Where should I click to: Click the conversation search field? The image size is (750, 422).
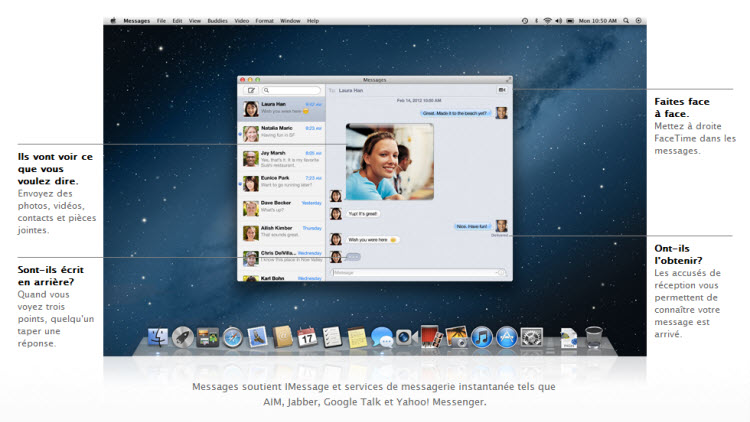(291, 90)
